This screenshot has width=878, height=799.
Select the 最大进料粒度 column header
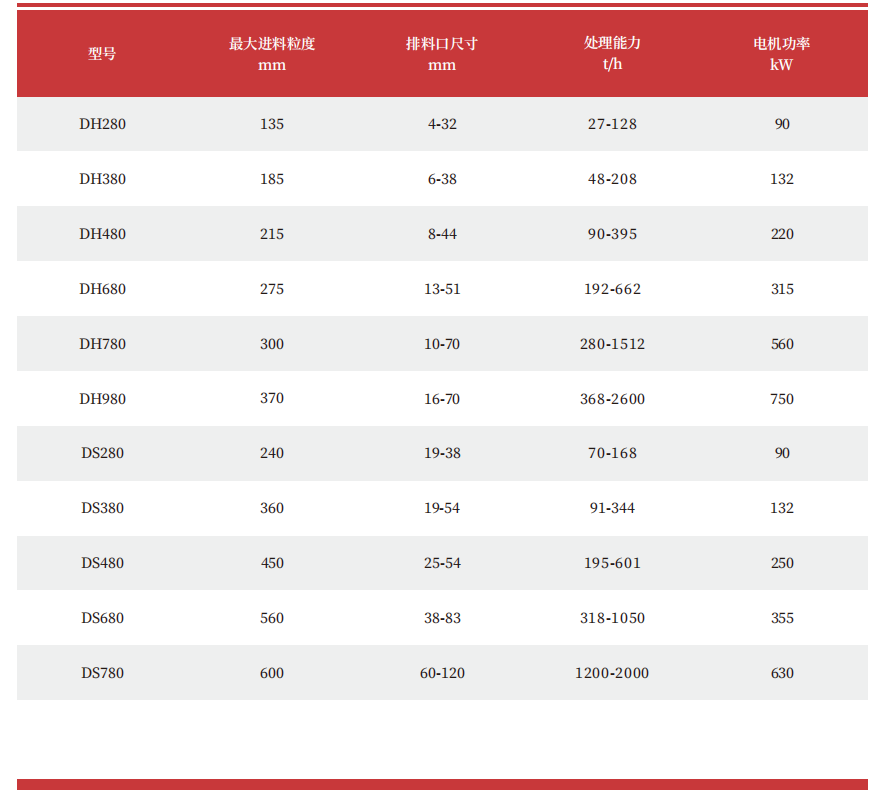point(272,54)
